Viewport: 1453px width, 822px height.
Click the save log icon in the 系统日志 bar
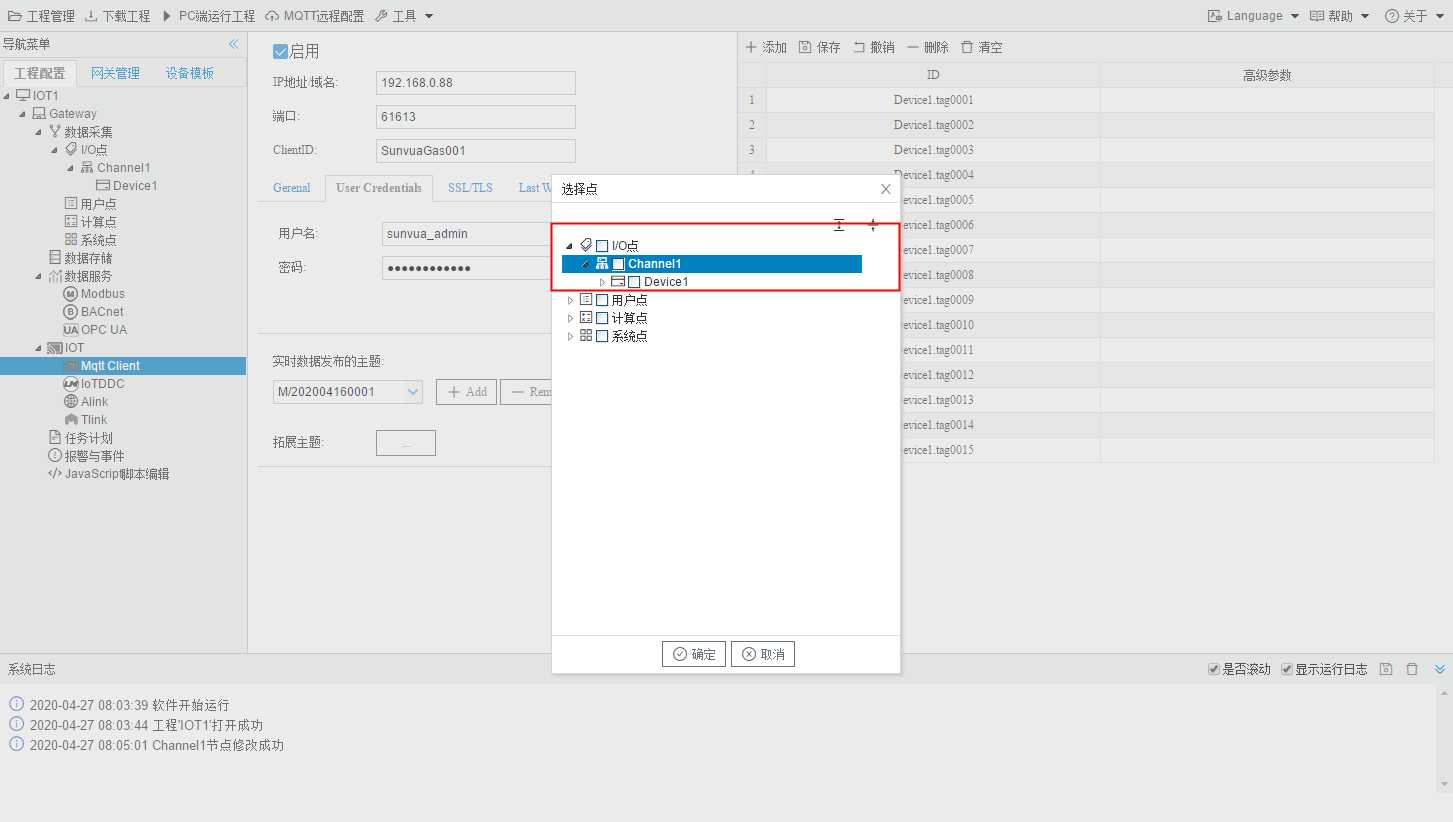tap(1386, 669)
